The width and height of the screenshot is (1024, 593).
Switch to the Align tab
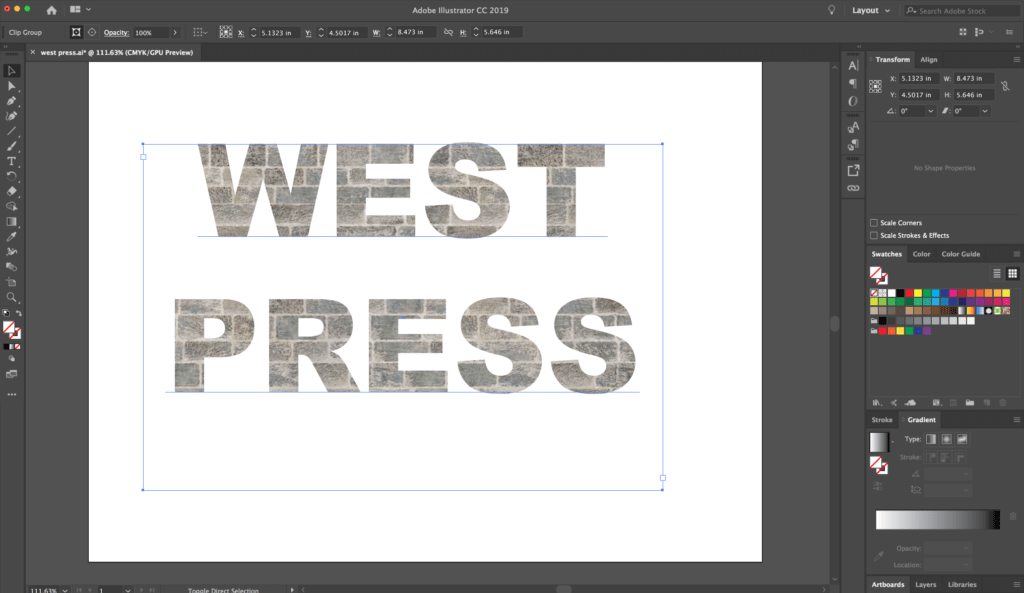[x=928, y=60]
